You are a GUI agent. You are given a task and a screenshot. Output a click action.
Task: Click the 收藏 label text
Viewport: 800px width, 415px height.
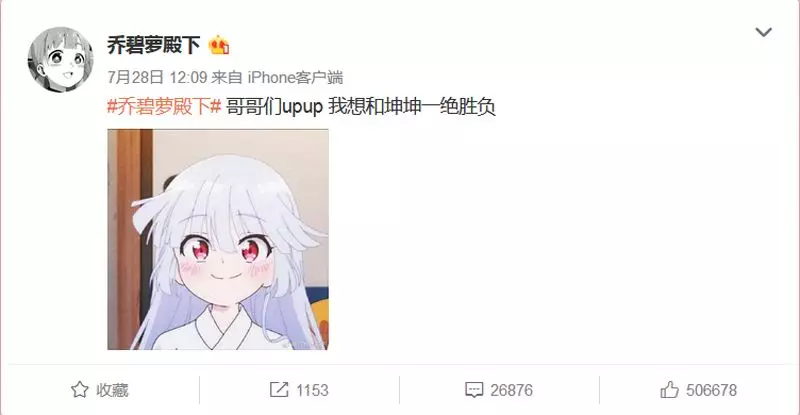[x=112, y=390]
